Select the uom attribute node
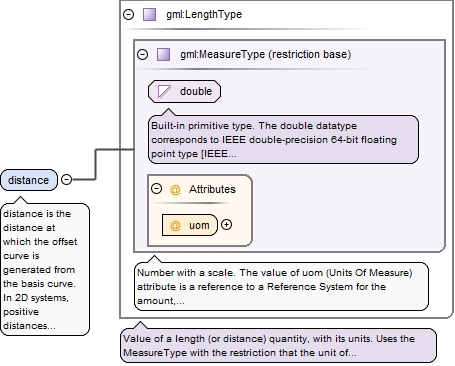The height and width of the screenshot is (366, 455). pyautogui.click(x=190, y=225)
